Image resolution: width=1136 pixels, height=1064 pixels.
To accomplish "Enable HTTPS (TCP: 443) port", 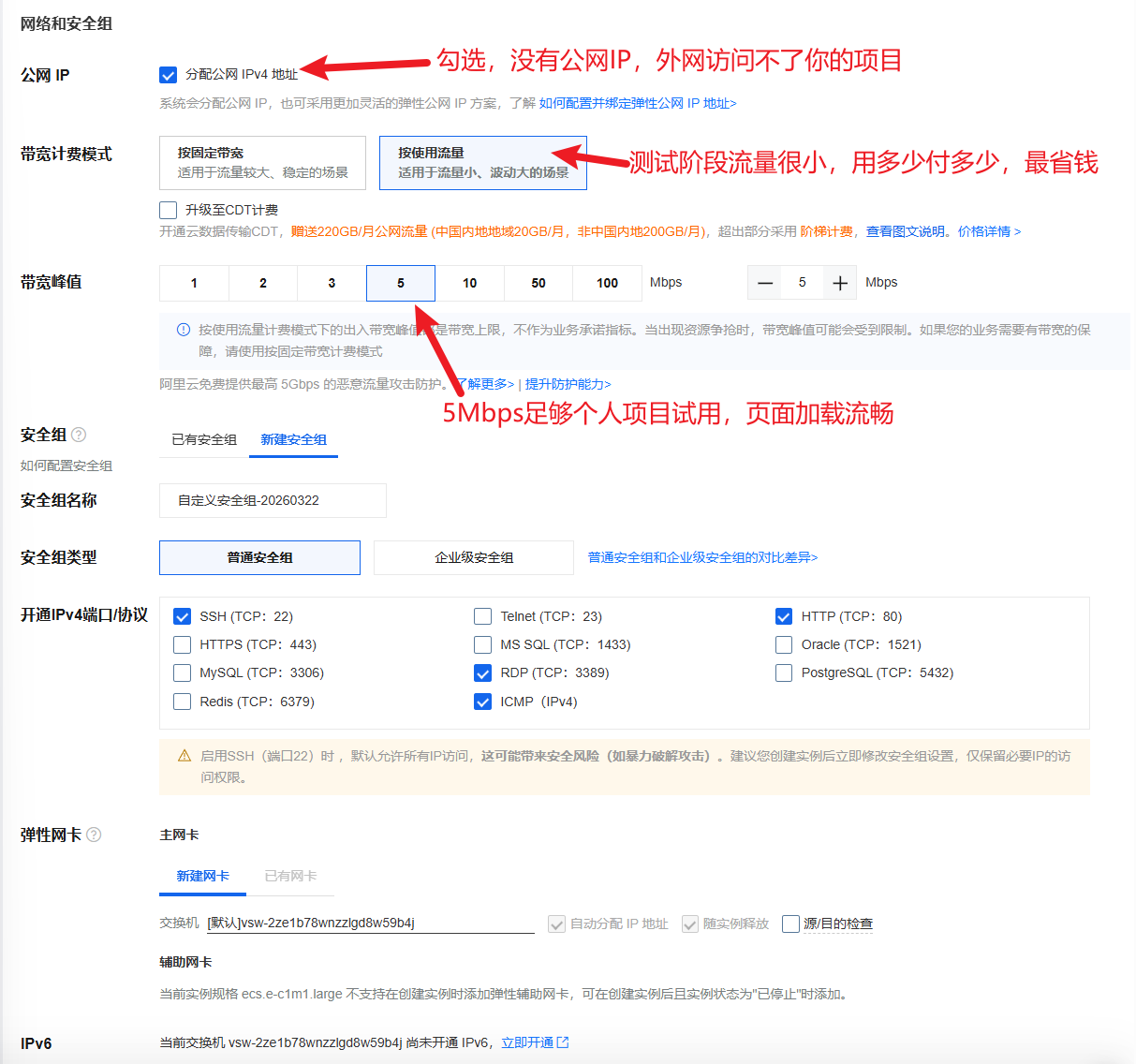I will (x=182, y=644).
